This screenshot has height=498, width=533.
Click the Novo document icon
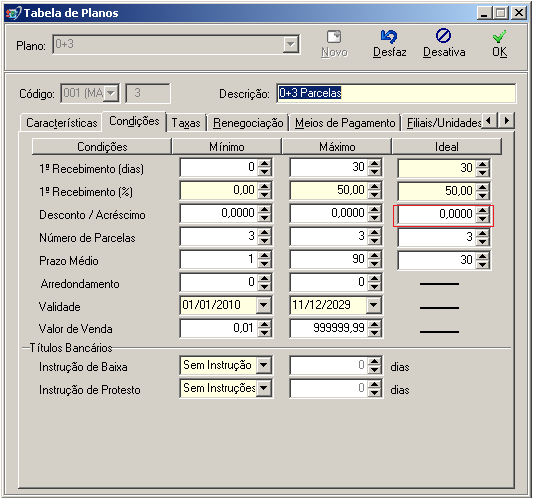(x=334, y=37)
